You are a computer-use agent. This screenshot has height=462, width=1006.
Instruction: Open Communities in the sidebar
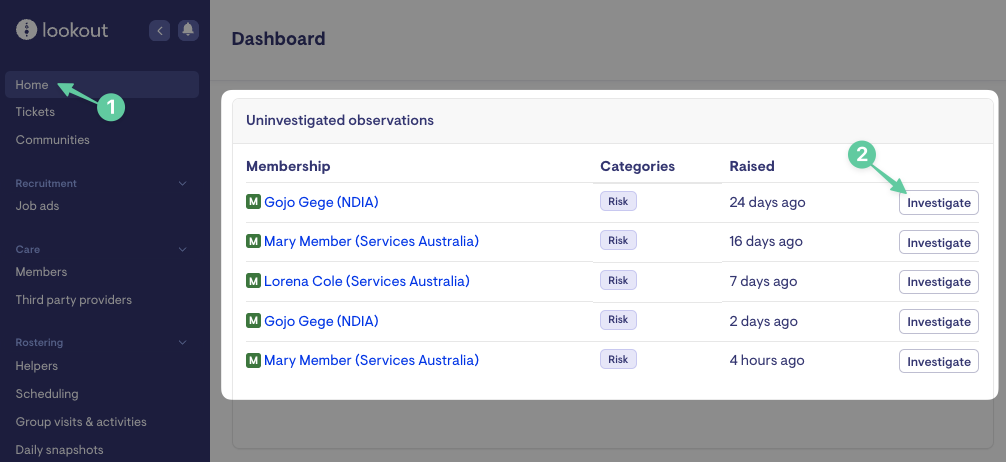pyautogui.click(x=52, y=140)
